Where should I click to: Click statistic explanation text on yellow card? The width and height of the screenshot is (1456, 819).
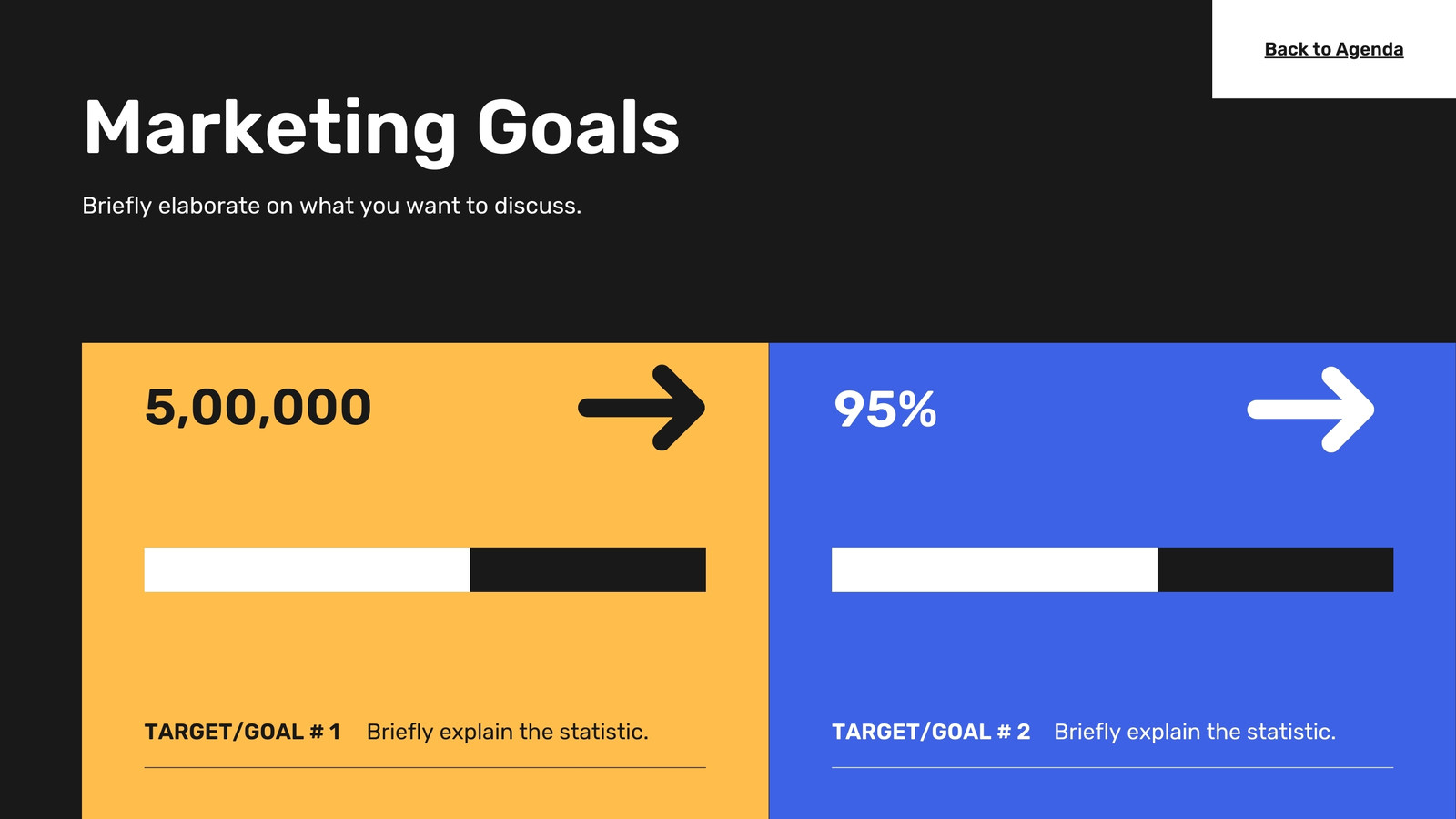(x=507, y=732)
